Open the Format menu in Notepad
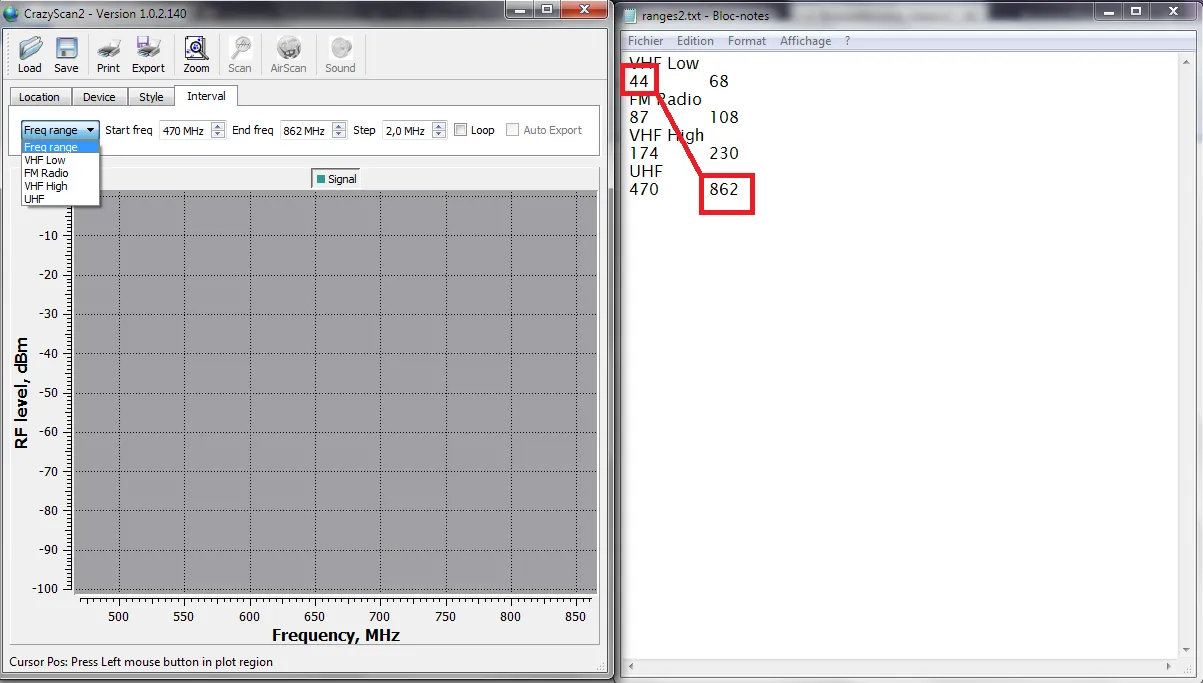1203x683 pixels. pos(746,41)
